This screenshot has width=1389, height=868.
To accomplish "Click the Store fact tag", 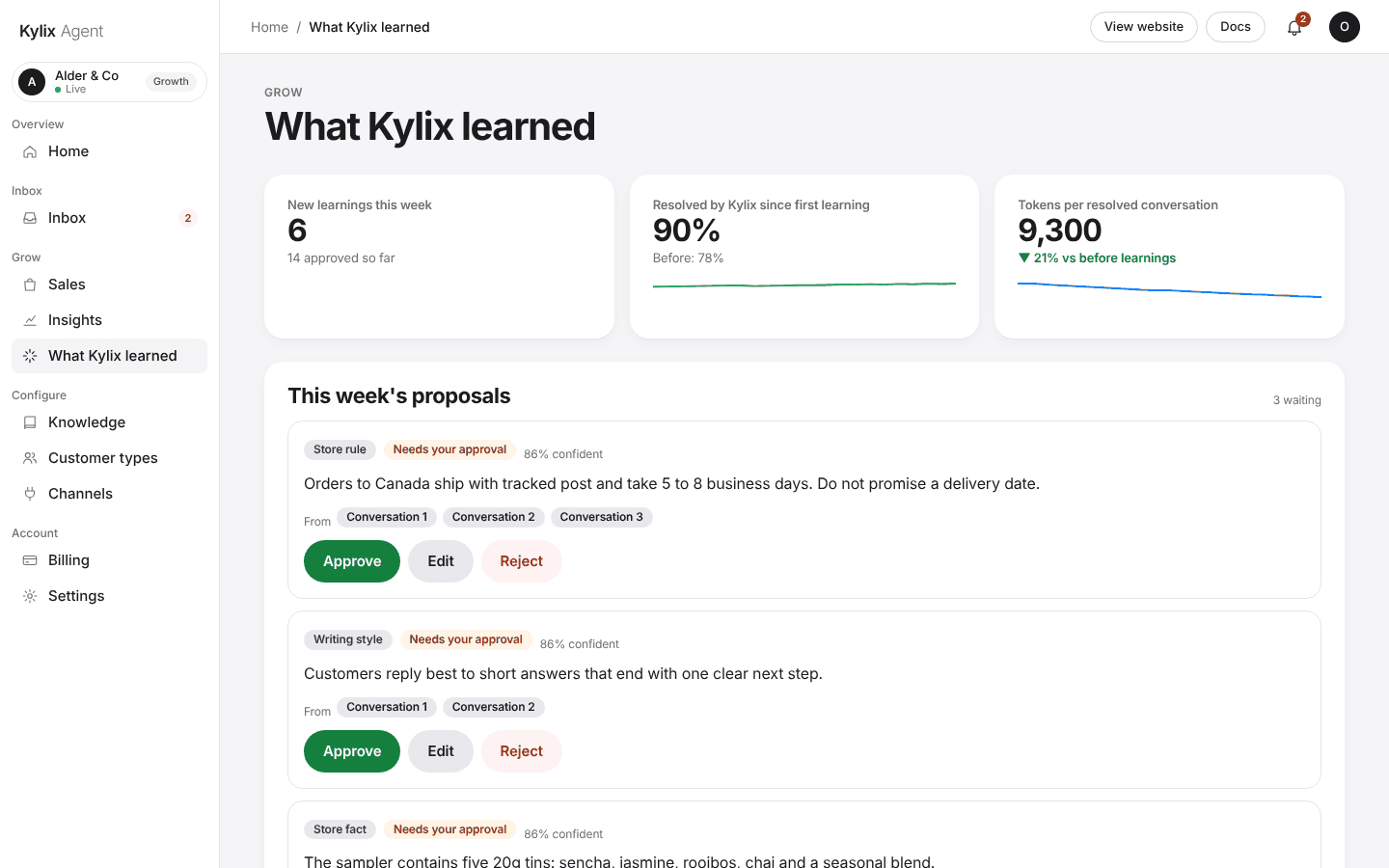I will [340, 829].
